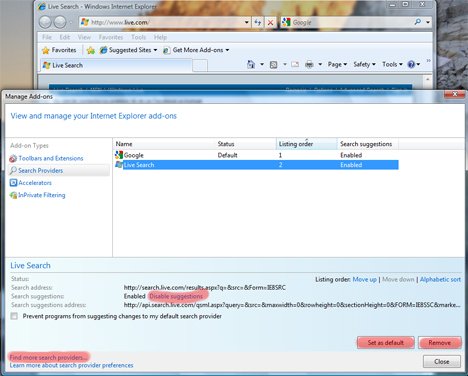Open the View menu
This screenshot has width=468, height=376.
coord(84,37)
